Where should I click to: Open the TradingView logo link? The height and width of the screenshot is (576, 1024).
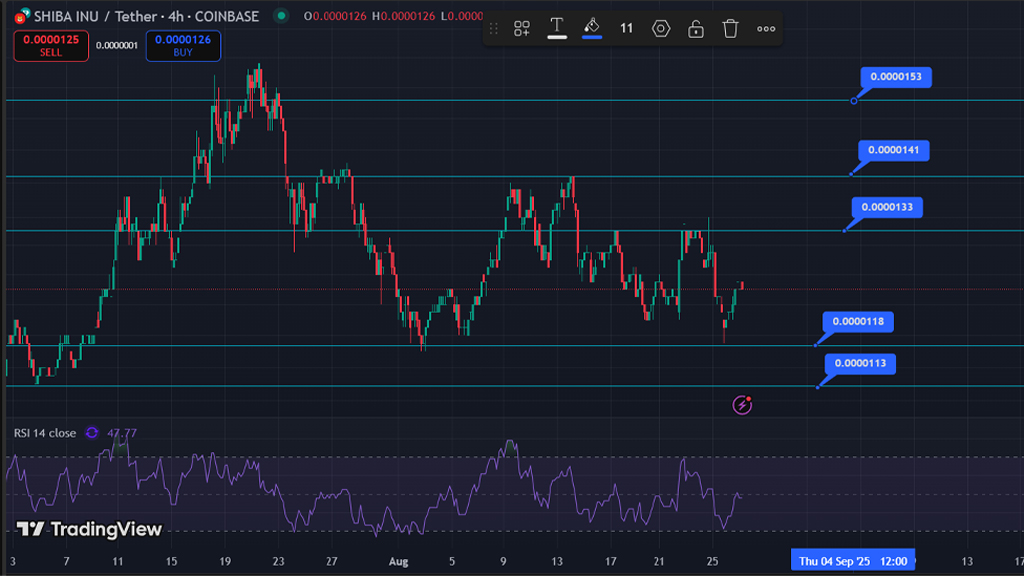(89, 529)
